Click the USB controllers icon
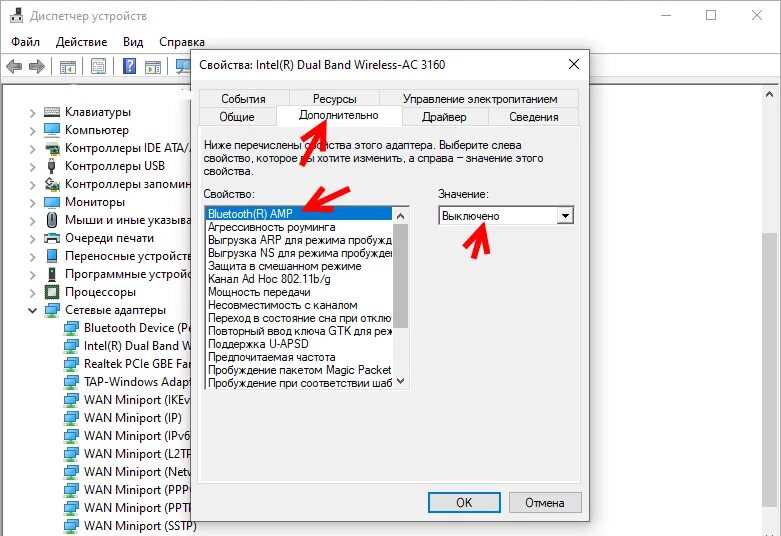 (x=51, y=166)
